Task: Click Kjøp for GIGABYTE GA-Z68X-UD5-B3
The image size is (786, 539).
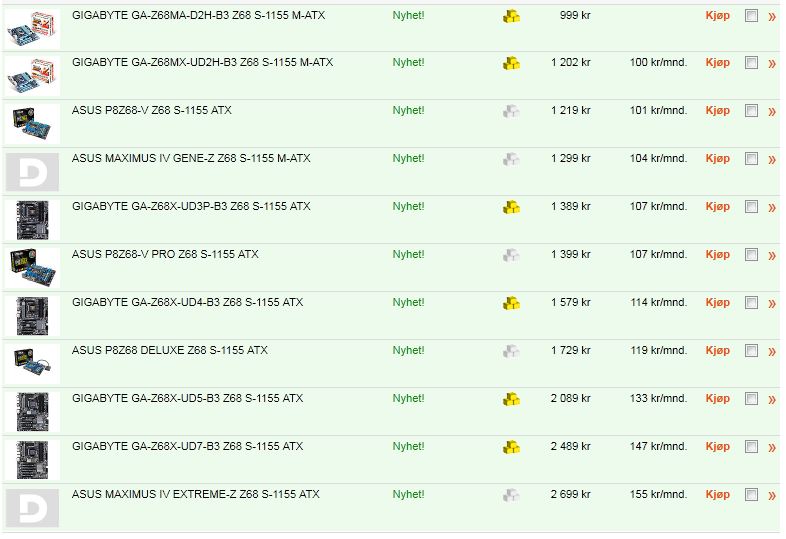Action: (717, 399)
